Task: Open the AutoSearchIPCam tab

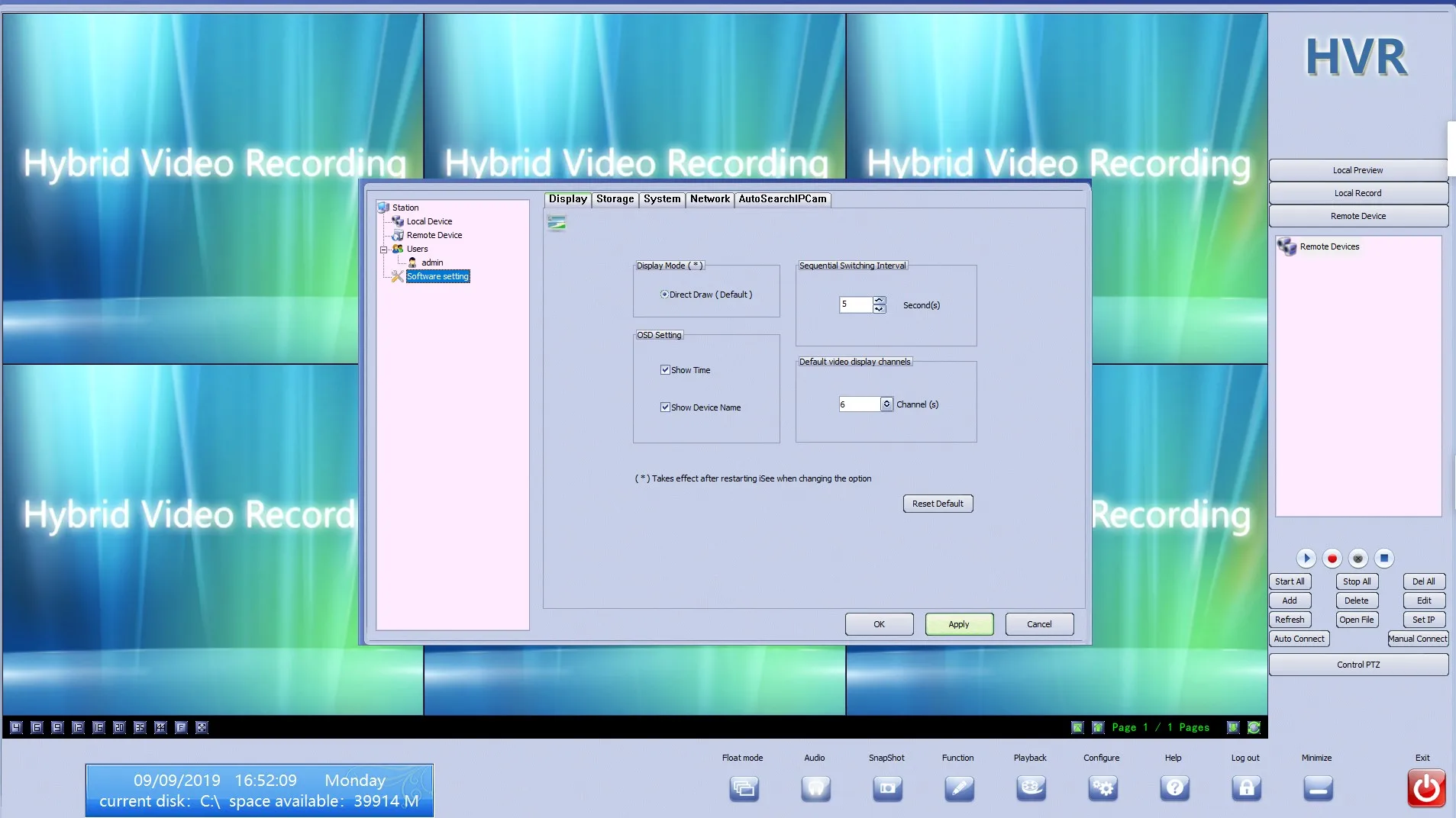Action: 783,199
